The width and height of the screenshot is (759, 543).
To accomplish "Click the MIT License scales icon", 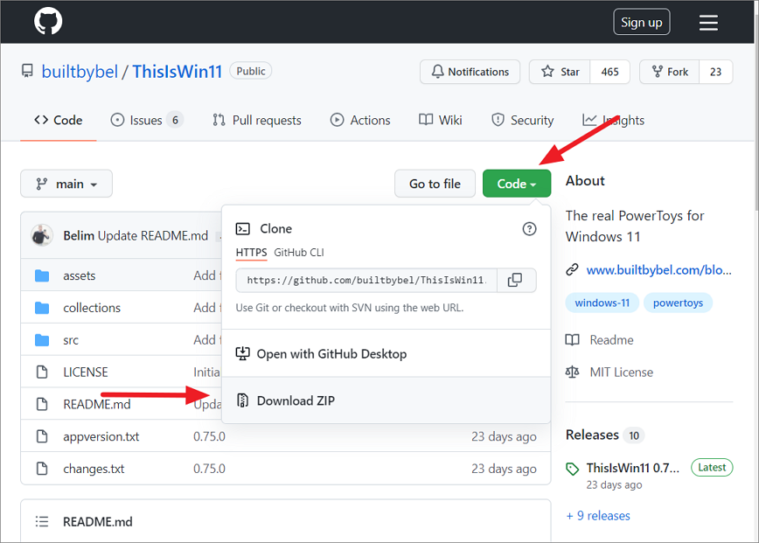I will tap(572, 372).
